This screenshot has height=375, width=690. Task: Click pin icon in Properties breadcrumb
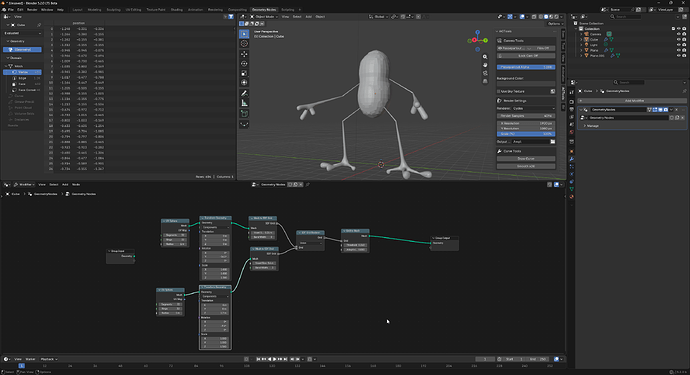(684, 91)
